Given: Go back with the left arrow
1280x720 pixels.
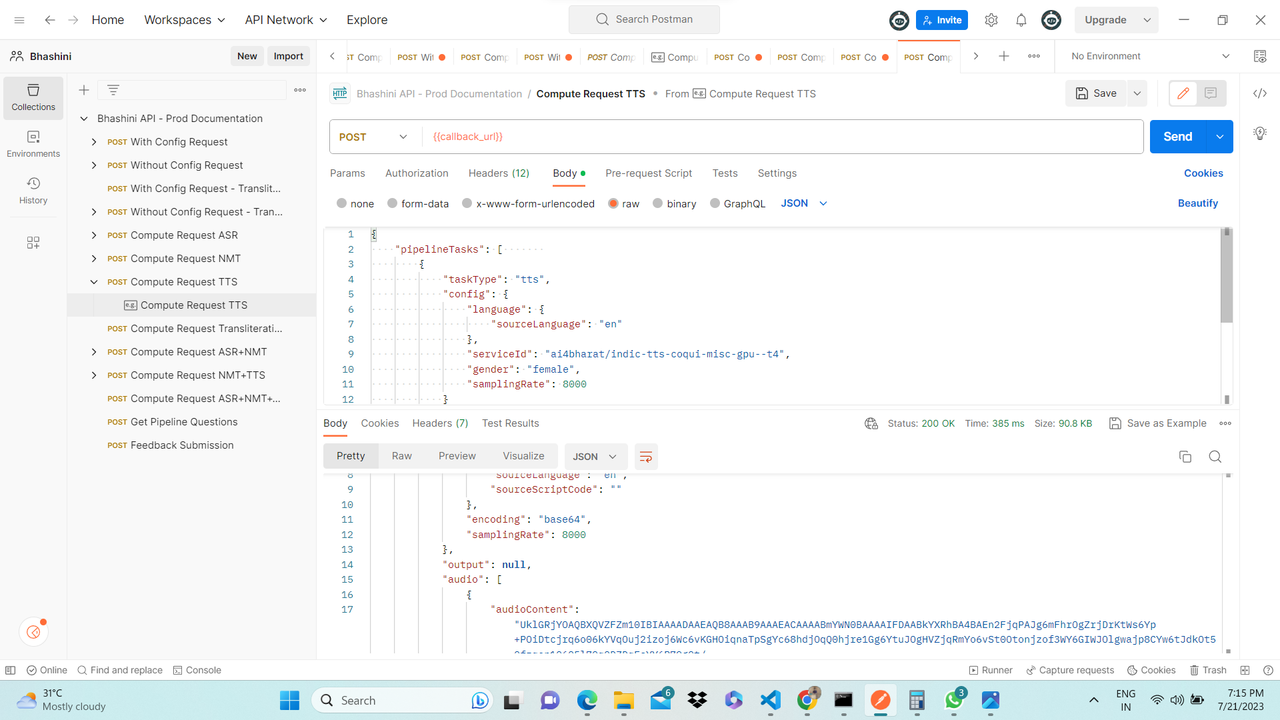Looking at the screenshot, I should pos(49,20).
